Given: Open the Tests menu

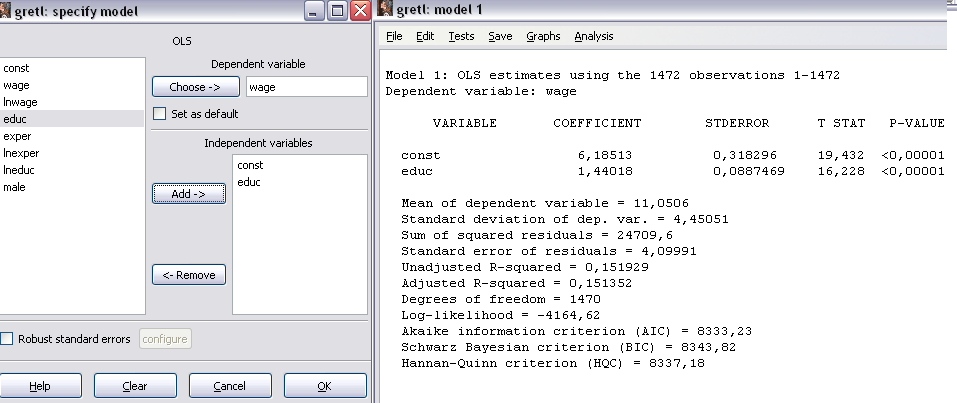Looking at the screenshot, I should [x=461, y=36].
